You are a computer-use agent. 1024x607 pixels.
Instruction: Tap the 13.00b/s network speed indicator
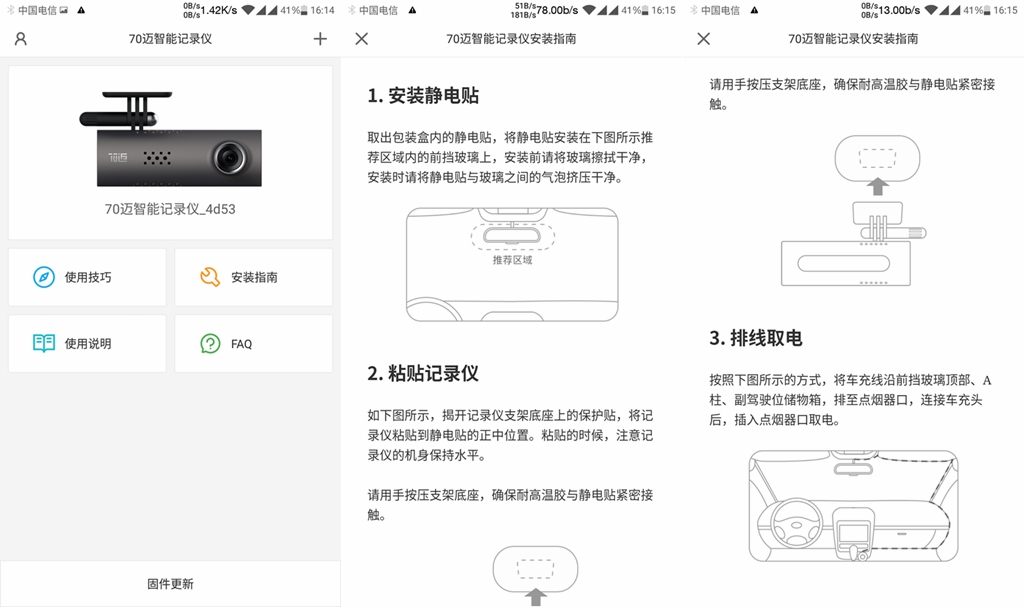[899, 10]
